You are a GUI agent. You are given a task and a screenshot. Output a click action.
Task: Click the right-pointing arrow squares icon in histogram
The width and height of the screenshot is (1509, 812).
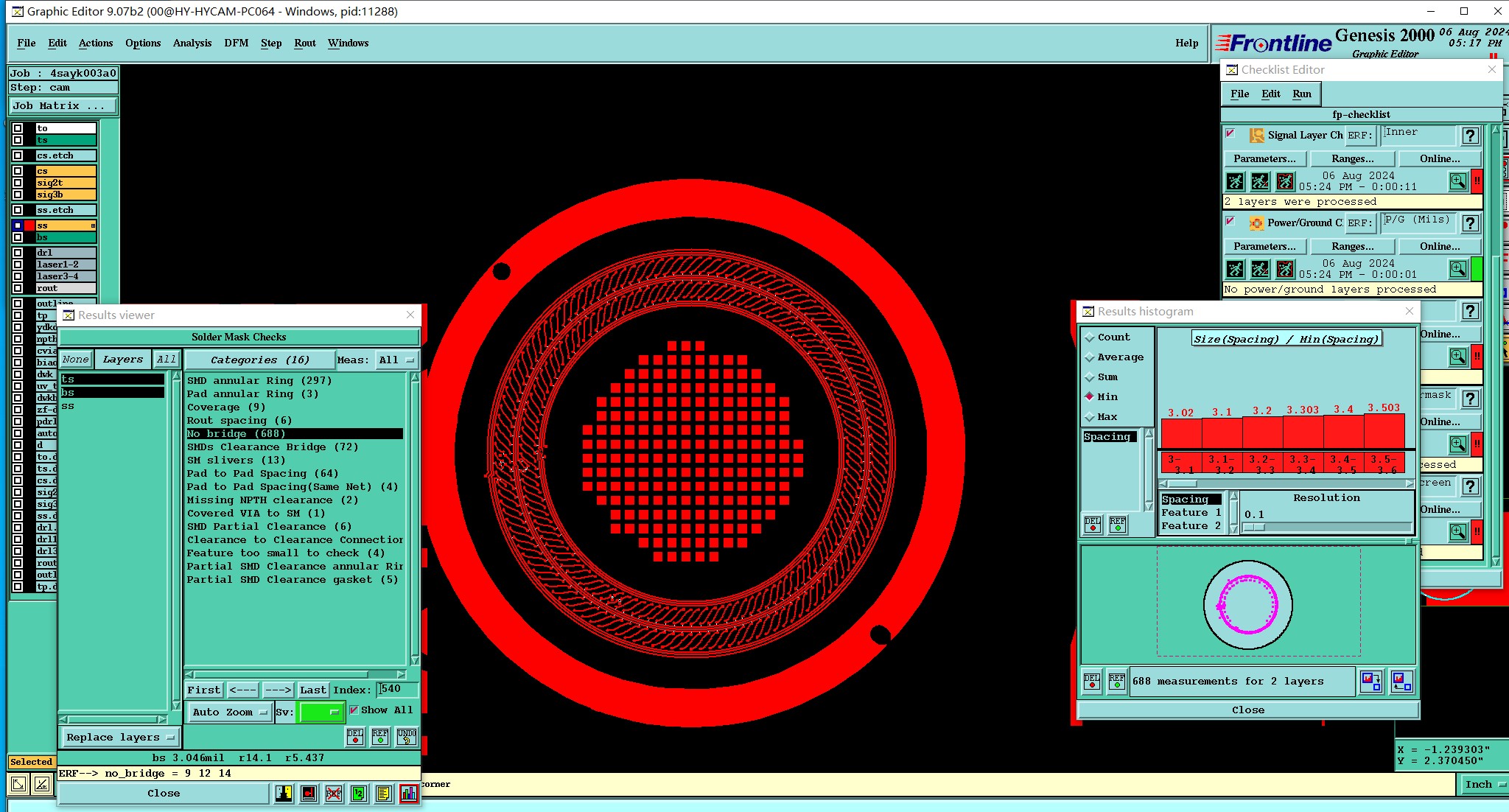click(1371, 682)
